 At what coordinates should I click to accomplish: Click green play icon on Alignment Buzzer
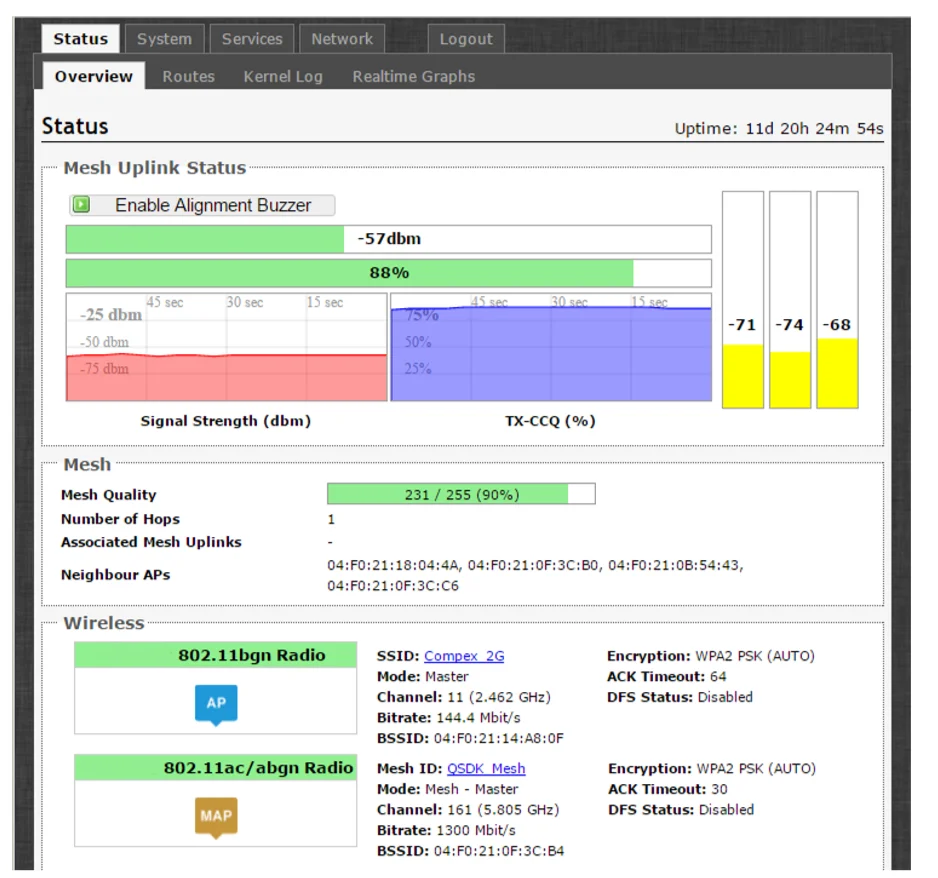tap(82, 205)
